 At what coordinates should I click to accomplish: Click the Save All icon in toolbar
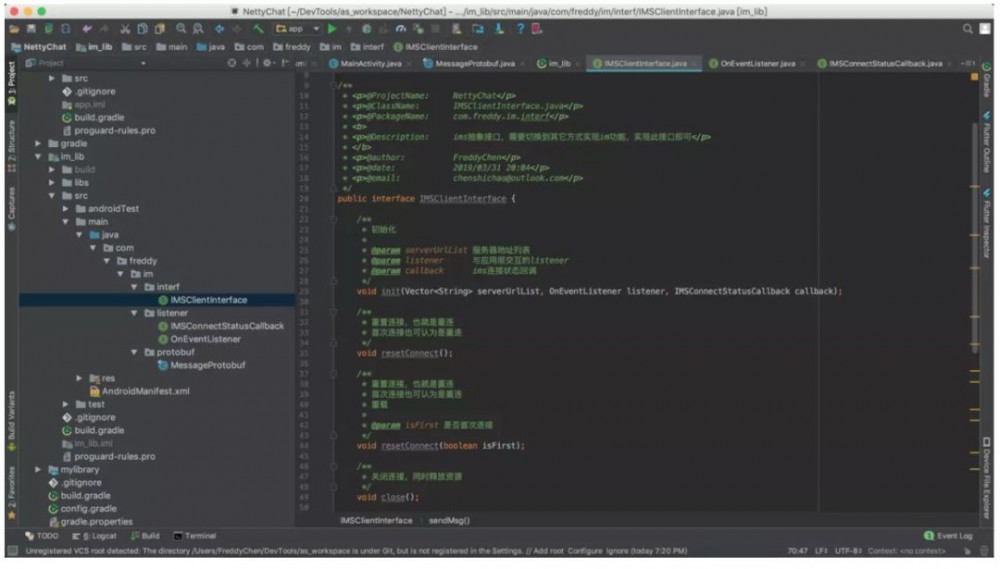(x=32, y=29)
